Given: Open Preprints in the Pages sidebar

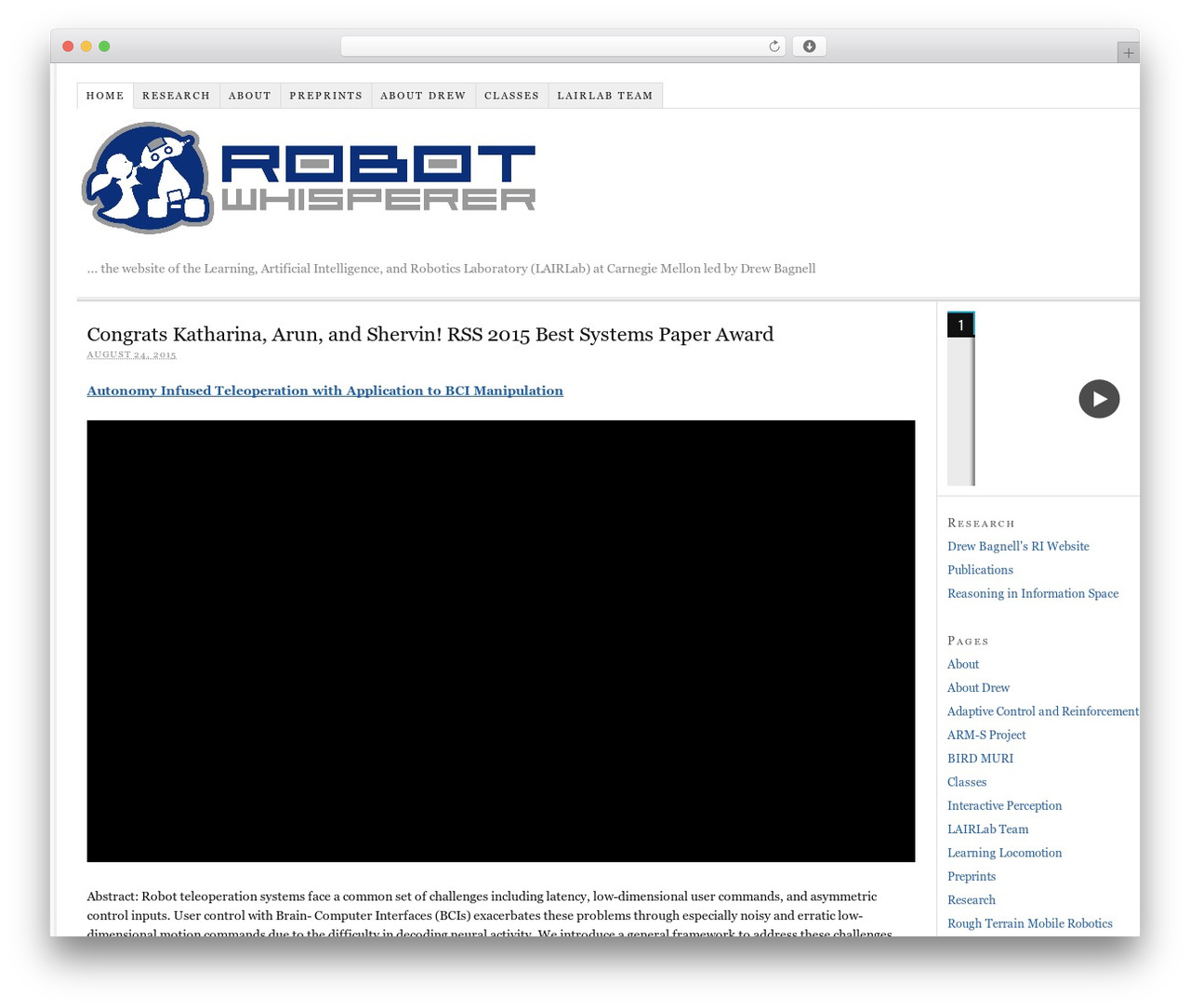Looking at the screenshot, I should [972, 876].
